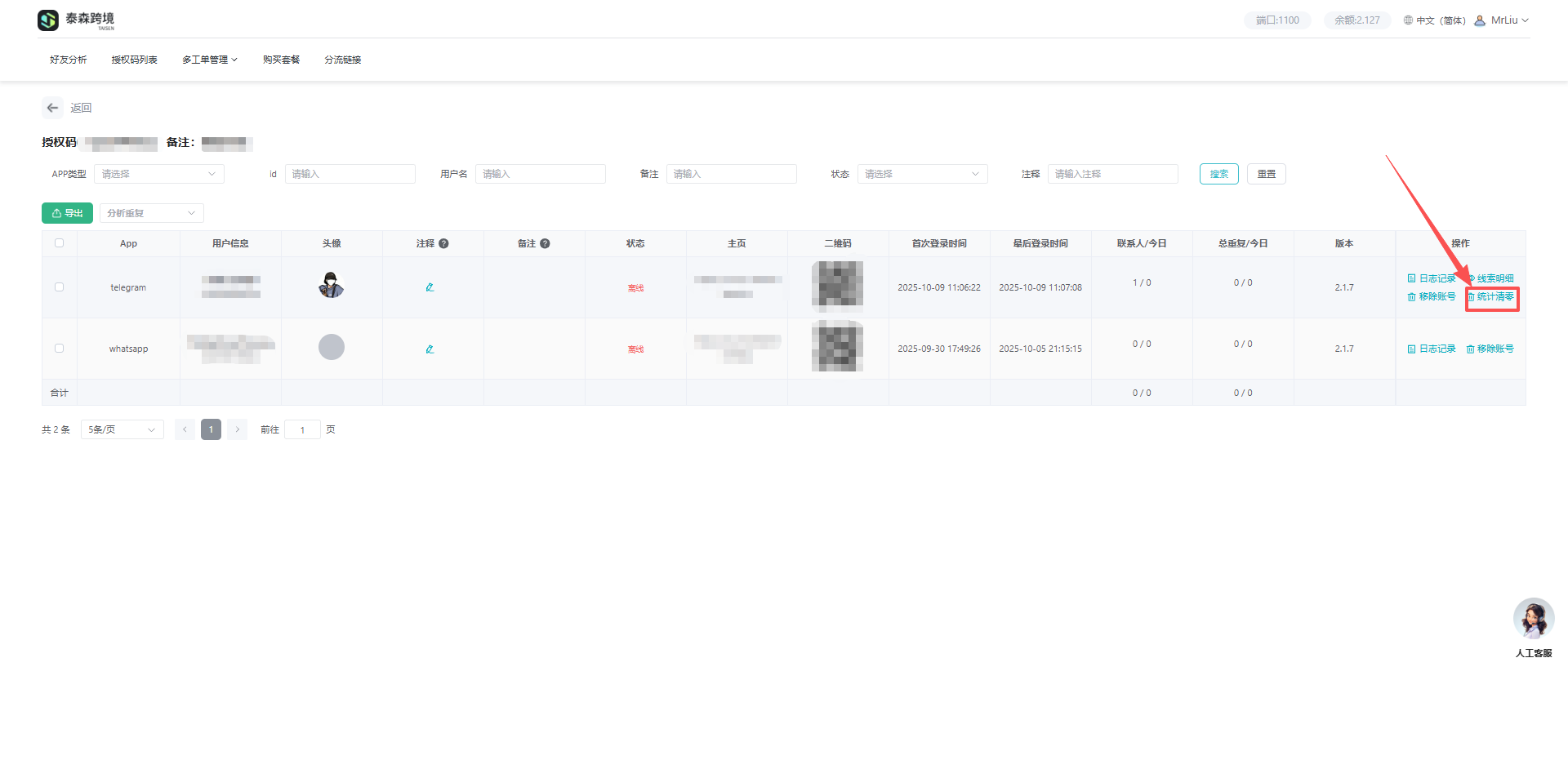Open the 人工客服 support avatar

tap(1533, 620)
